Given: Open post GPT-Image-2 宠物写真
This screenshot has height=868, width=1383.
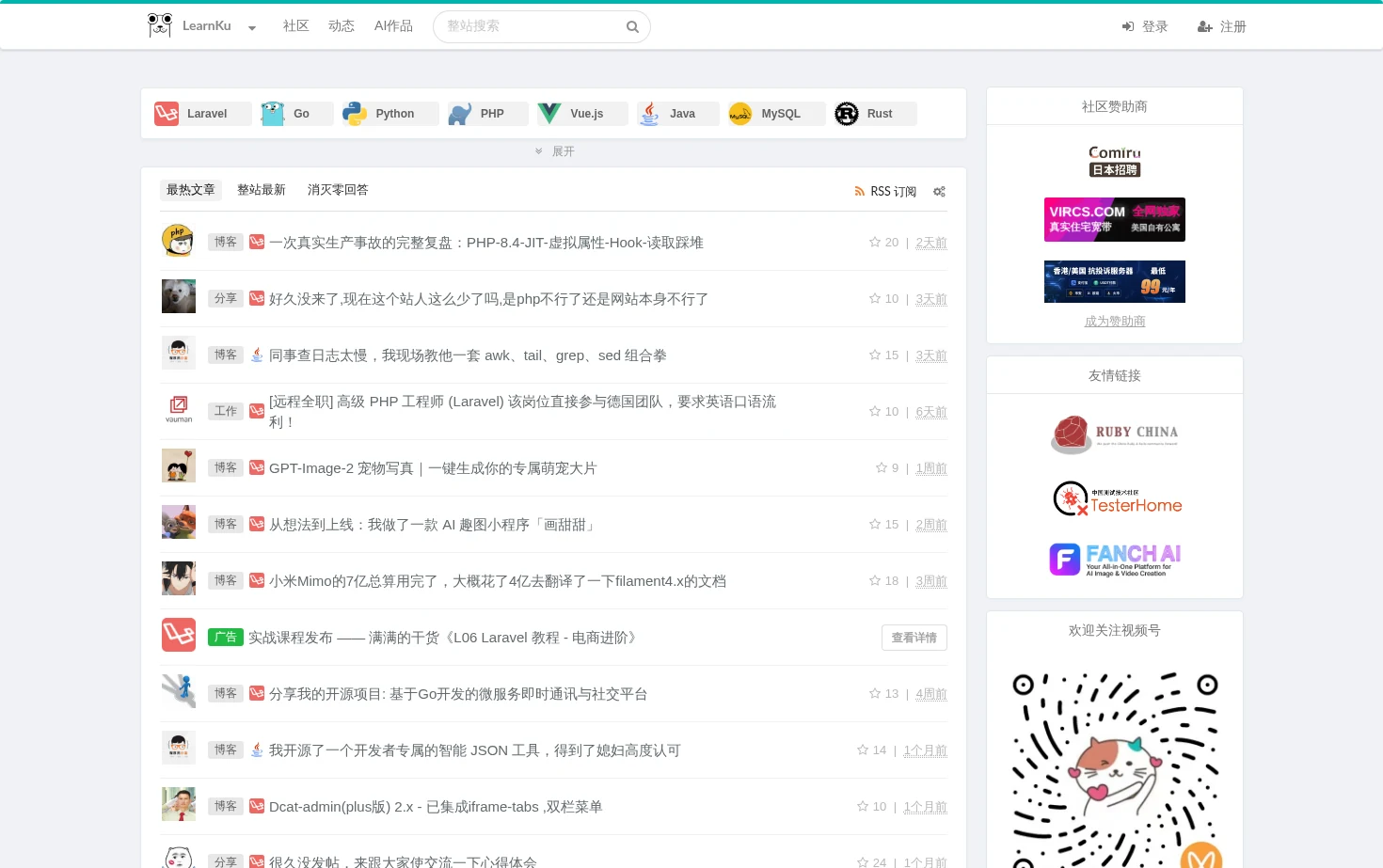Looking at the screenshot, I should [433, 468].
